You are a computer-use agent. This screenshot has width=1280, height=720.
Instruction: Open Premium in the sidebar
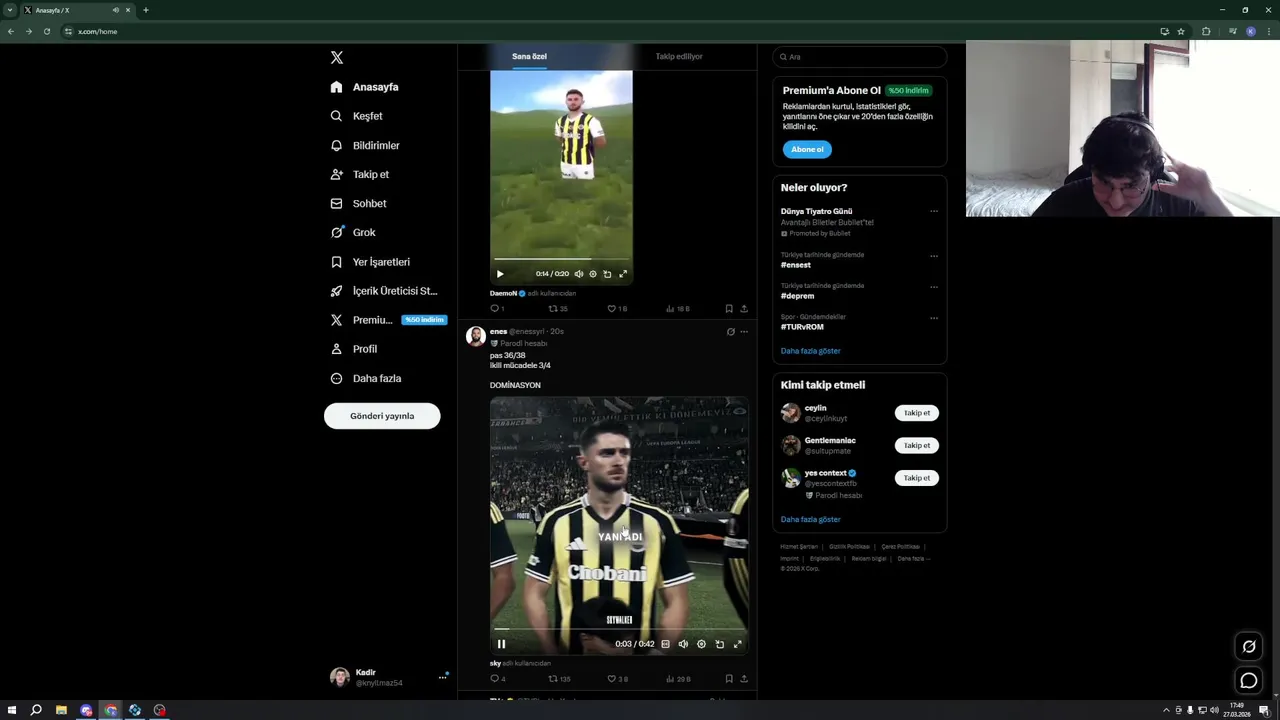pyautogui.click(x=387, y=320)
